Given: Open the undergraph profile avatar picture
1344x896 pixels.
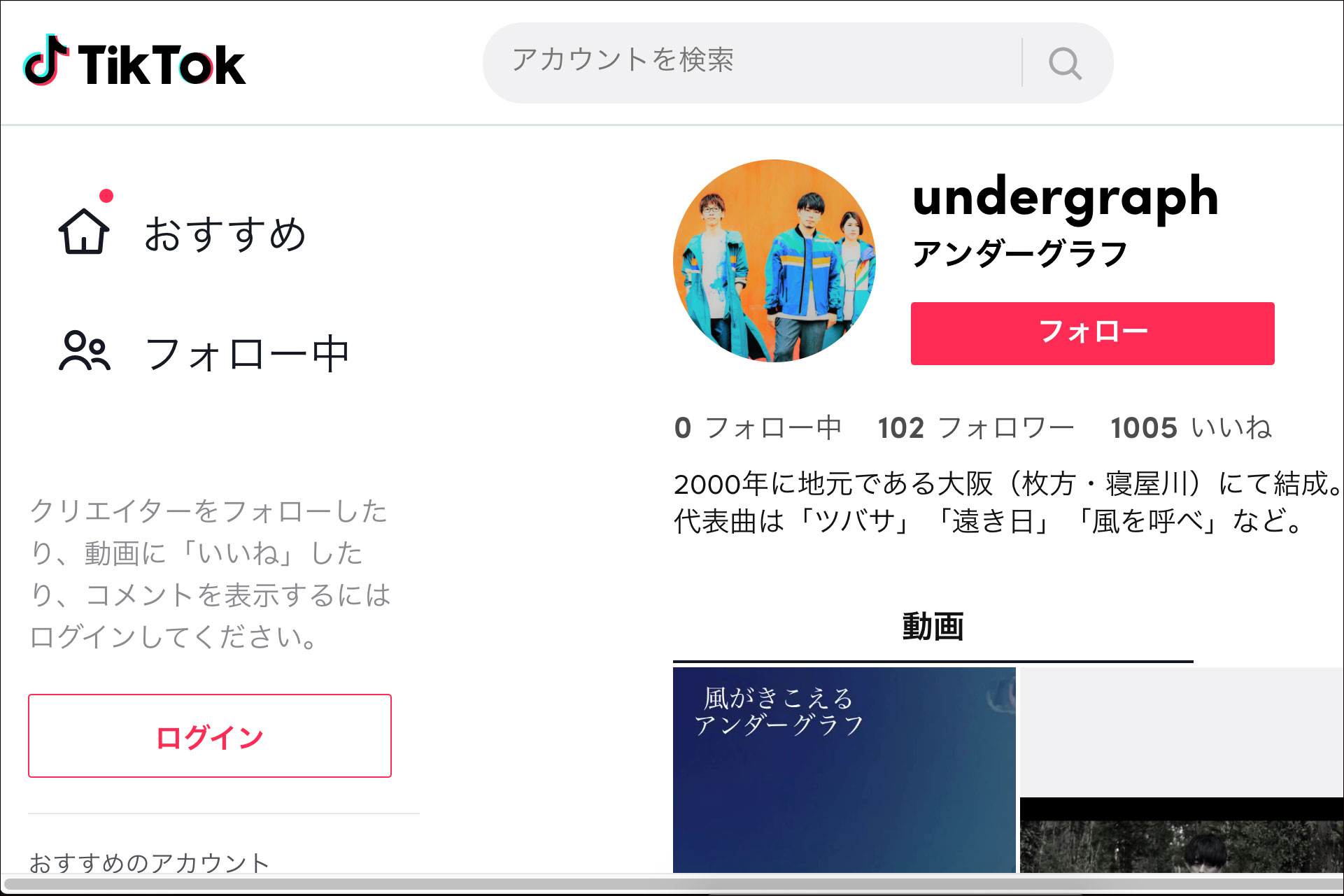Looking at the screenshot, I should coord(774,261).
